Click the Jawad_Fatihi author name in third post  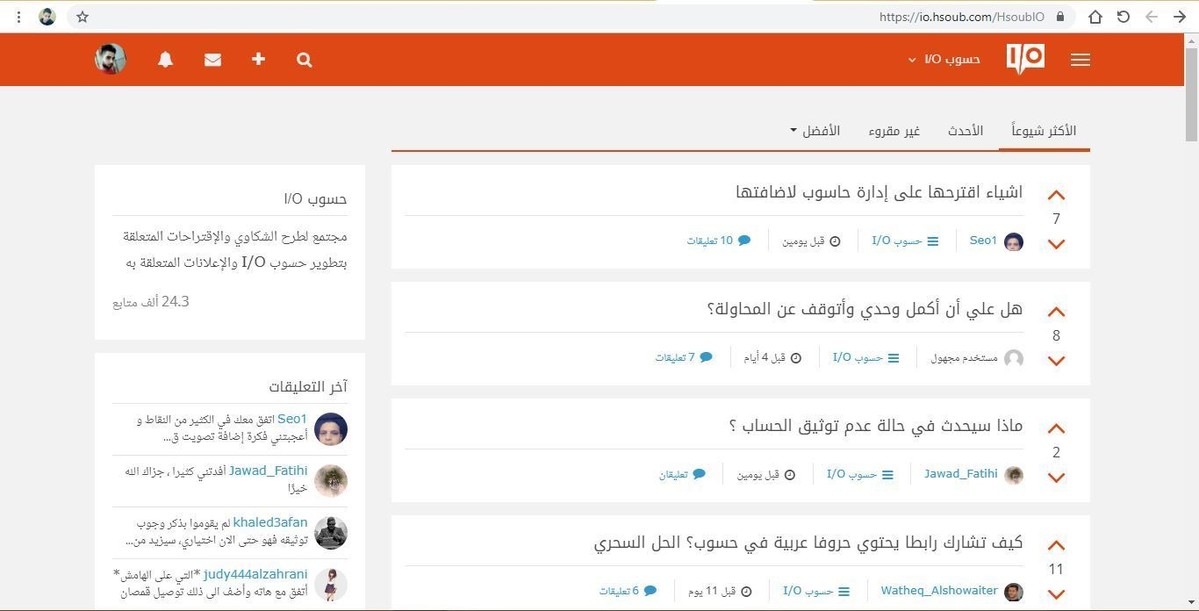[960, 474]
